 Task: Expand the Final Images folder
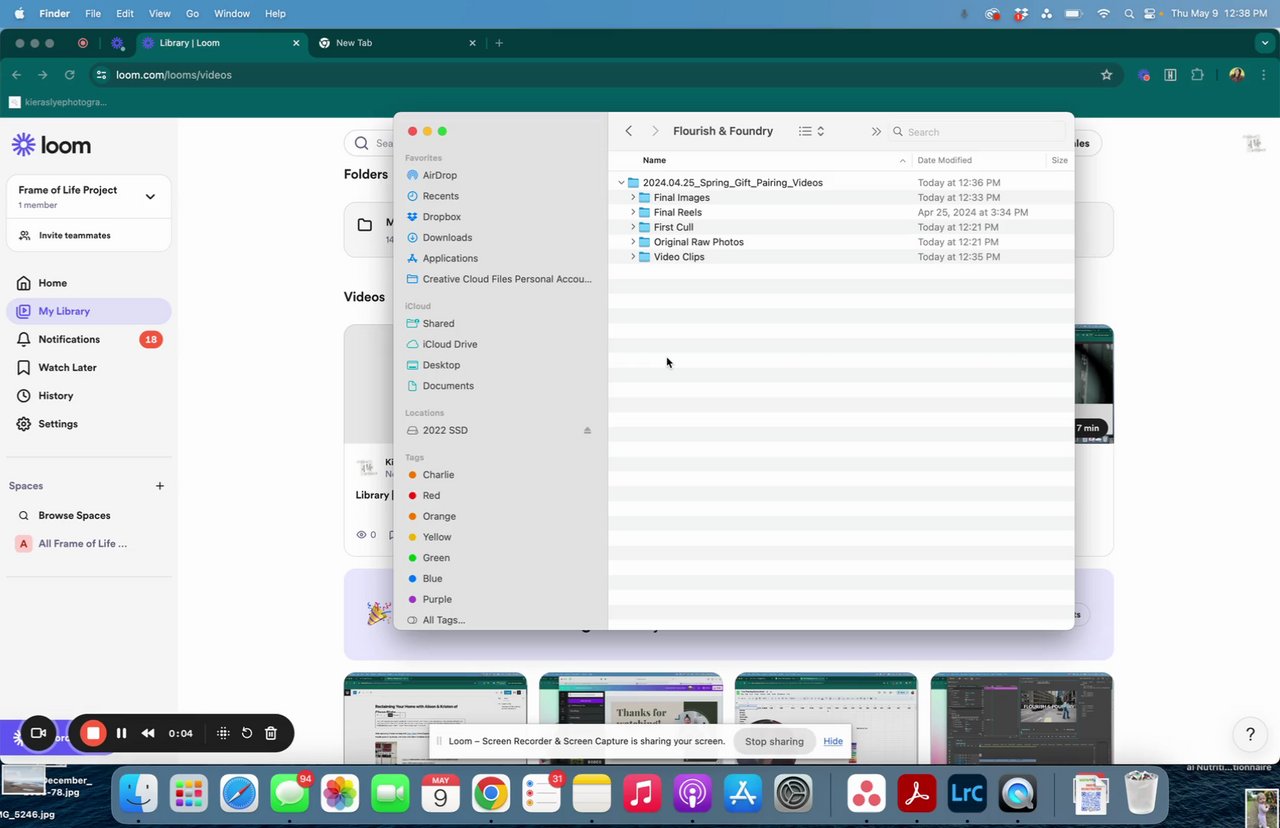pyautogui.click(x=633, y=198)
